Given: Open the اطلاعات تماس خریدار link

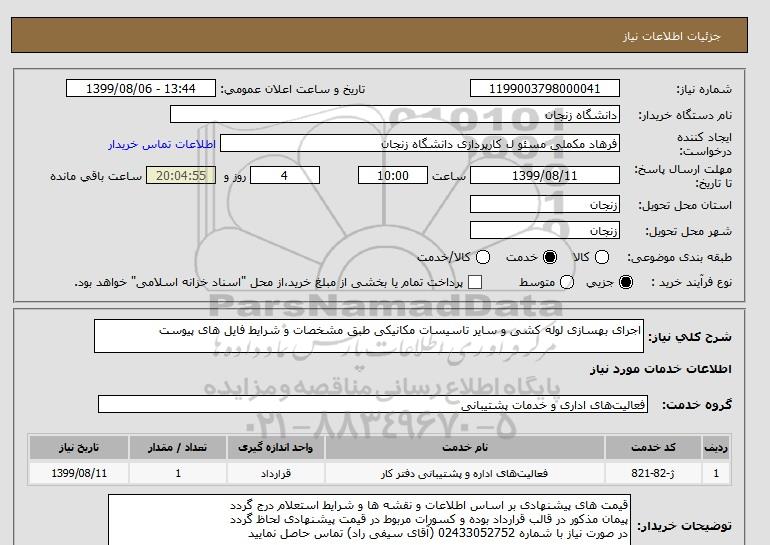Looking at the screenshot, I should pos(162,145).
